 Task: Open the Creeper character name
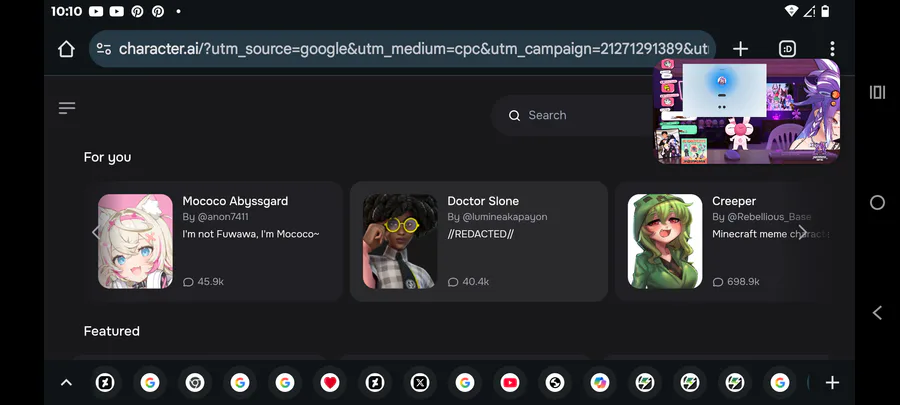click(x=734, y=201)
